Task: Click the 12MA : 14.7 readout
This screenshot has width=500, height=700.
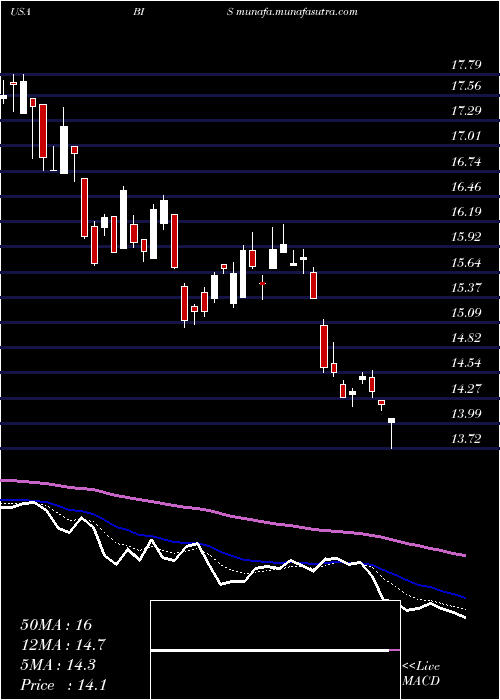Action: 63,645
